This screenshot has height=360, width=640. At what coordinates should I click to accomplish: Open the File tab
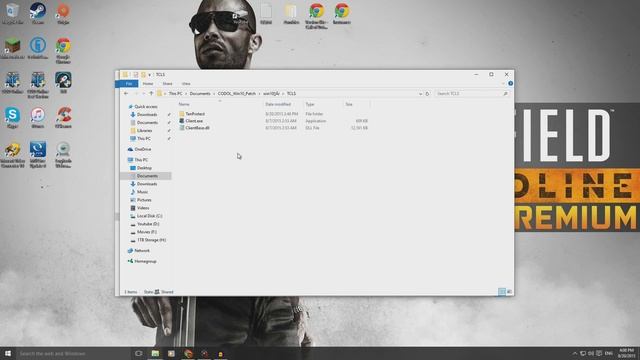click(128, 83)
